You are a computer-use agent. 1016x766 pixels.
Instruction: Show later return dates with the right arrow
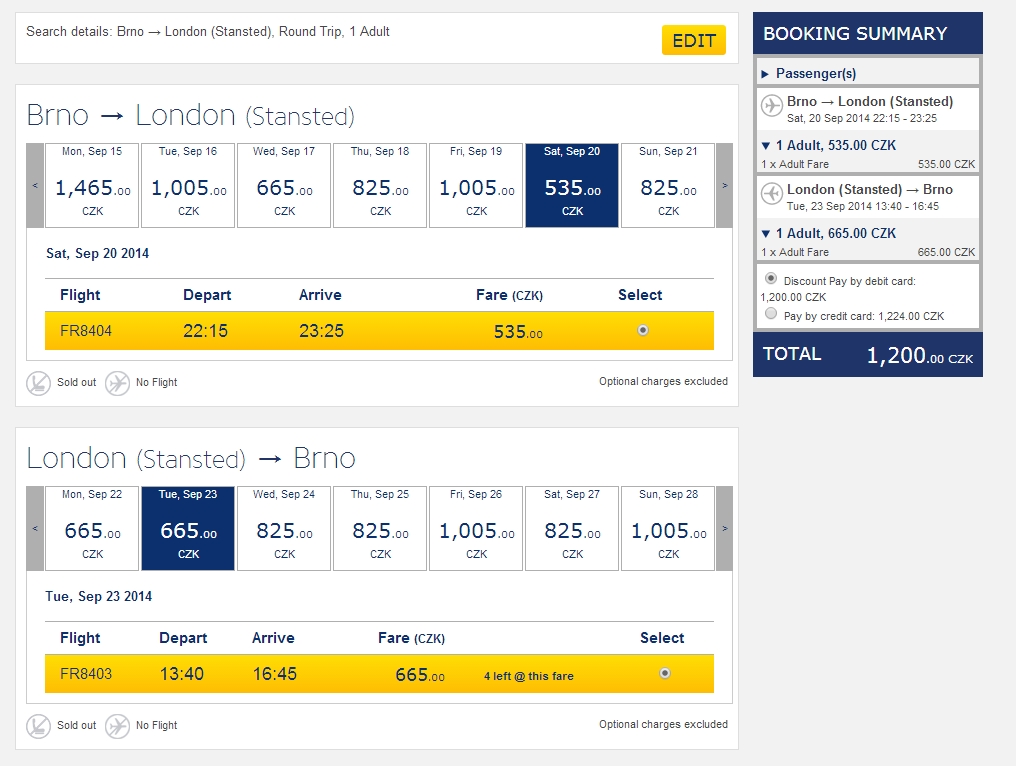pyautogui.click(x=724, y=528)
